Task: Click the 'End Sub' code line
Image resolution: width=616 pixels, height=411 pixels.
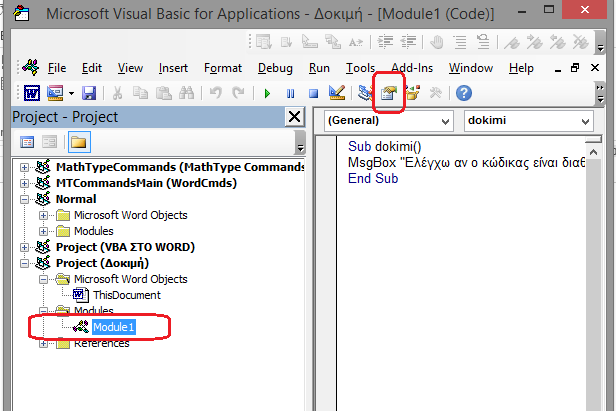Action: point(373,179)
